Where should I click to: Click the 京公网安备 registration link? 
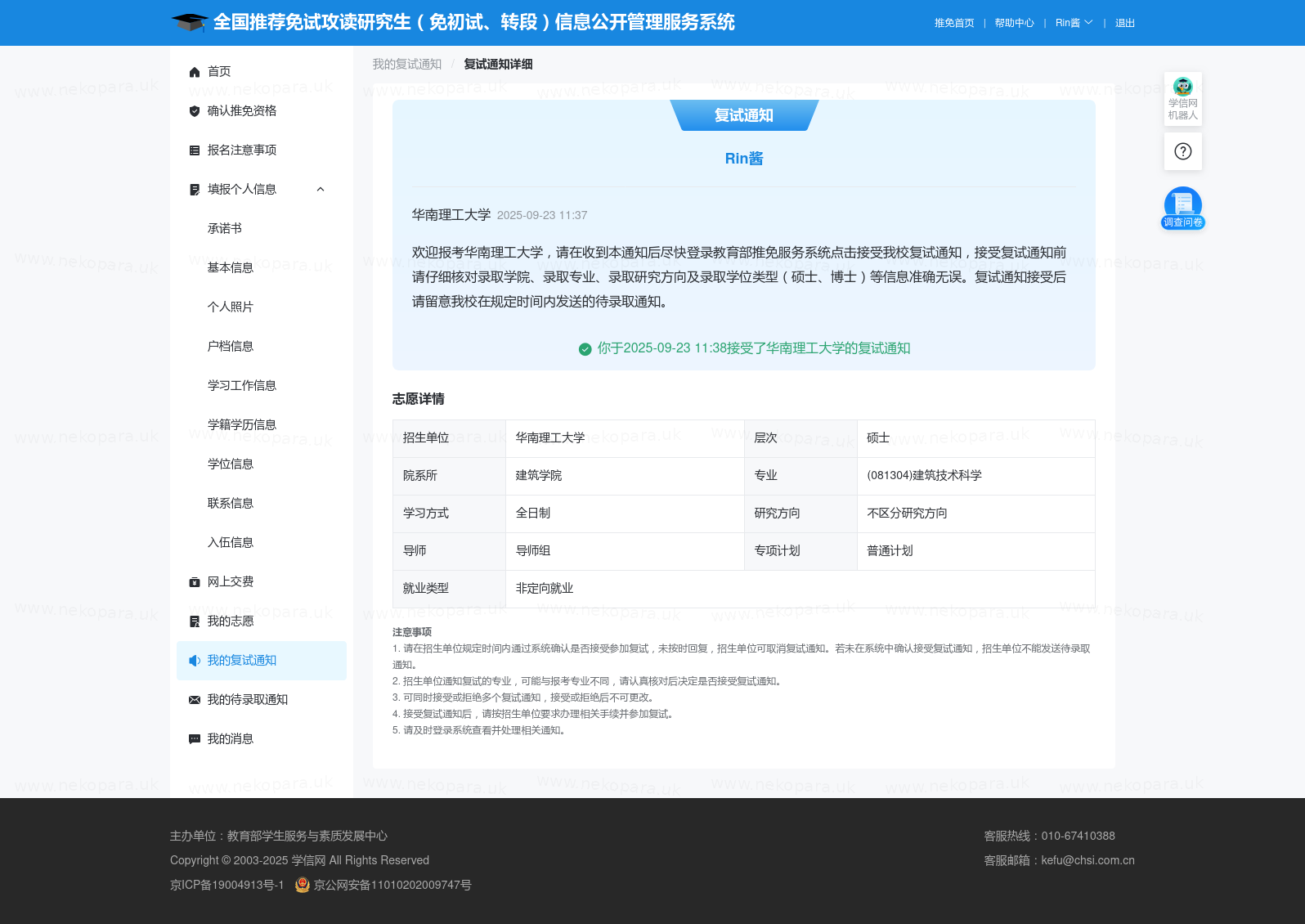[x=392, y=885]
